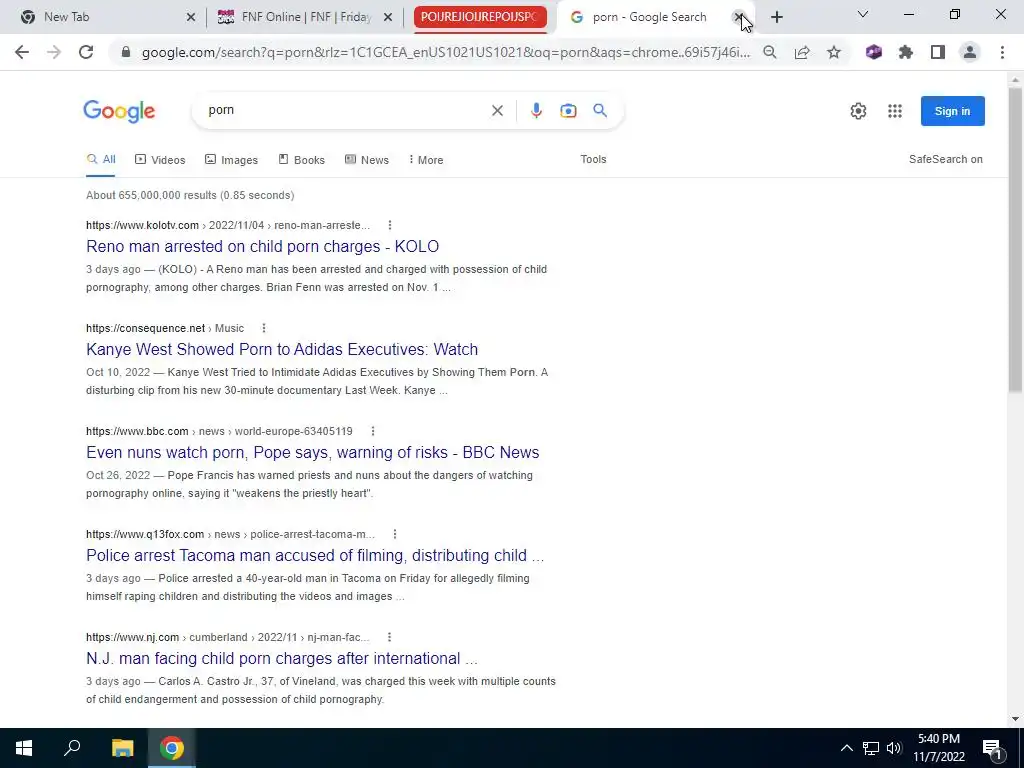The image size is (1024, 768).
Task: Submit search with blue magnifier icon
Action: 600,110
